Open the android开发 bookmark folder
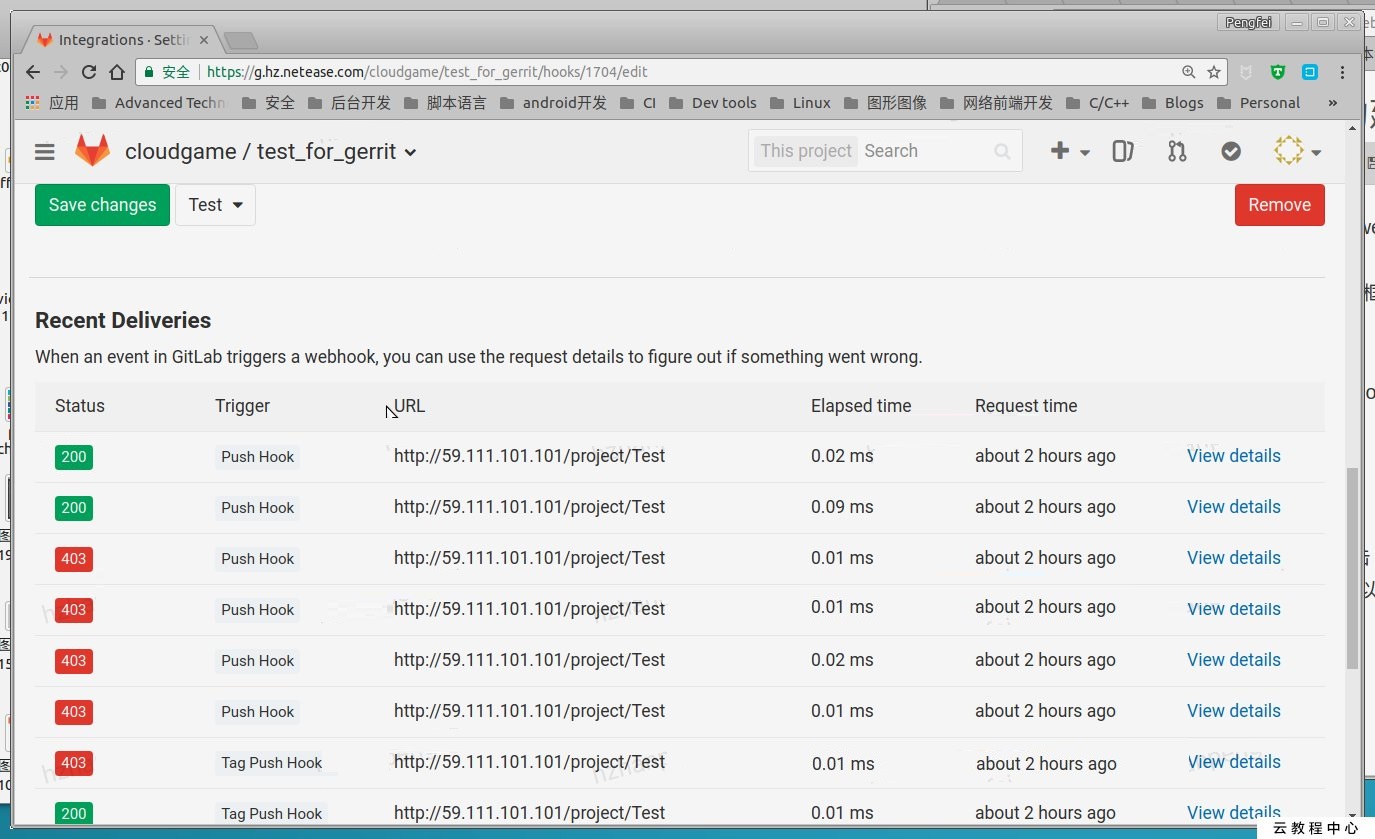 (553, 102)
